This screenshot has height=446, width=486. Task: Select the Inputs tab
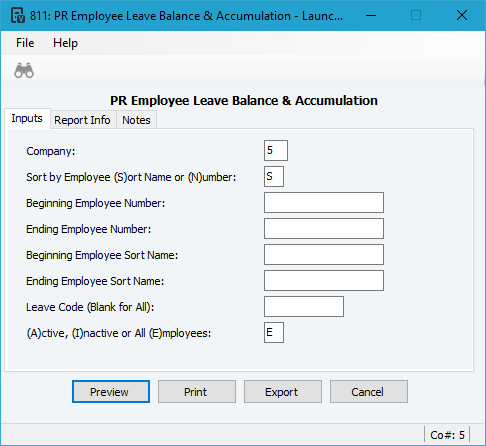(27, 118)
